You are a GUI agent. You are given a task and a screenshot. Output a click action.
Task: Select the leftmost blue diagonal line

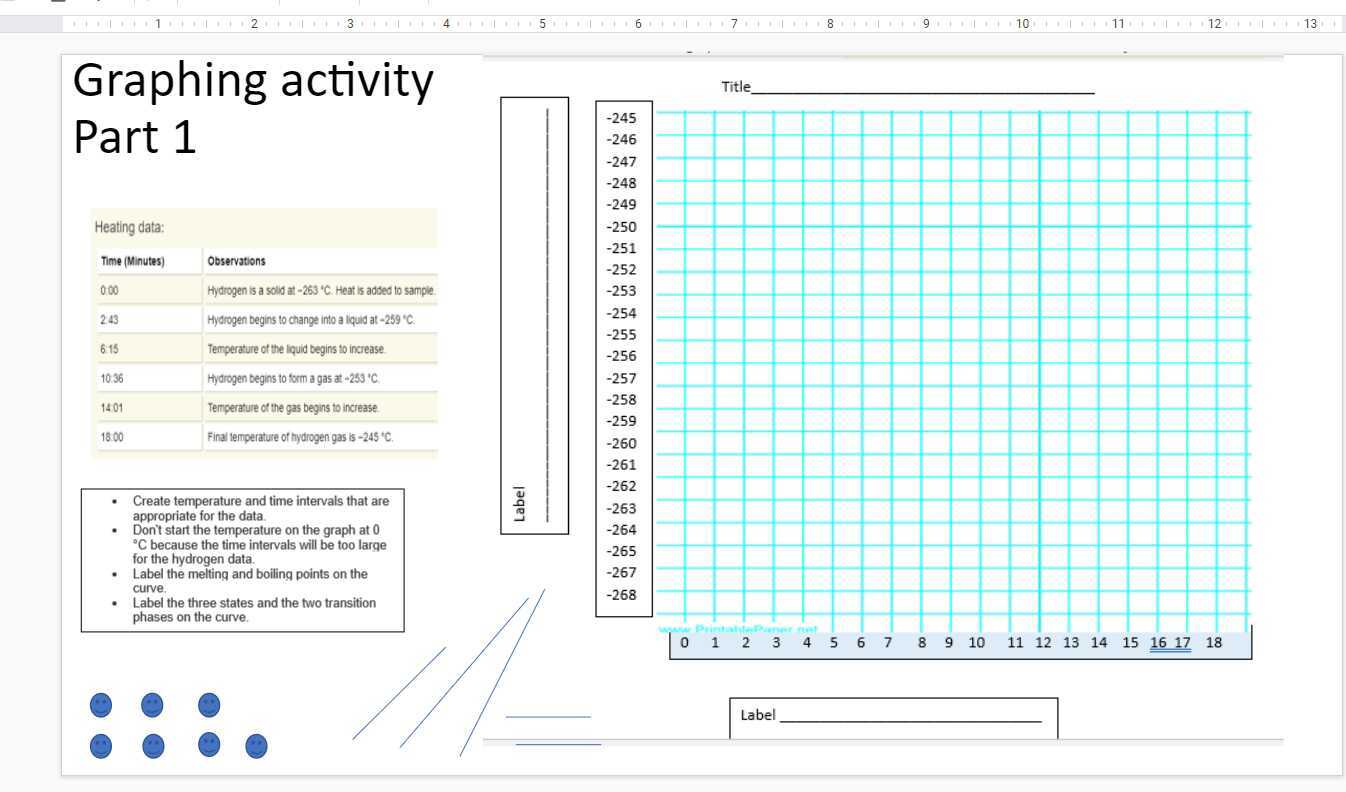pyautogui.click(x=399, y=693)
